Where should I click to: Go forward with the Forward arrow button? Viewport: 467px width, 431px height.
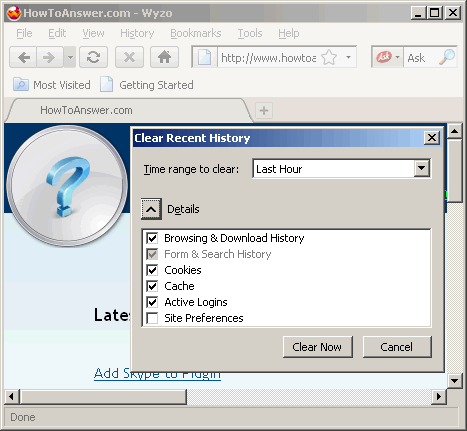(x=50, y=57)
